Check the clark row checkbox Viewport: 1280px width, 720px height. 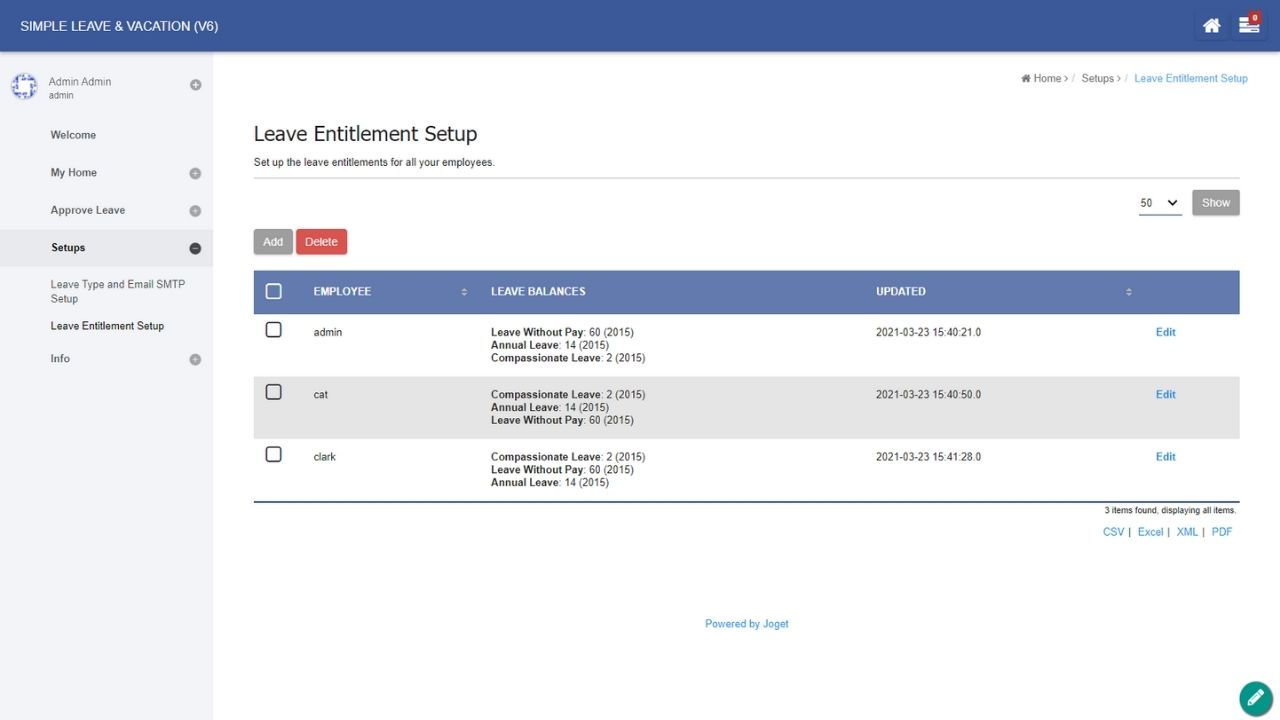point(274,454)
